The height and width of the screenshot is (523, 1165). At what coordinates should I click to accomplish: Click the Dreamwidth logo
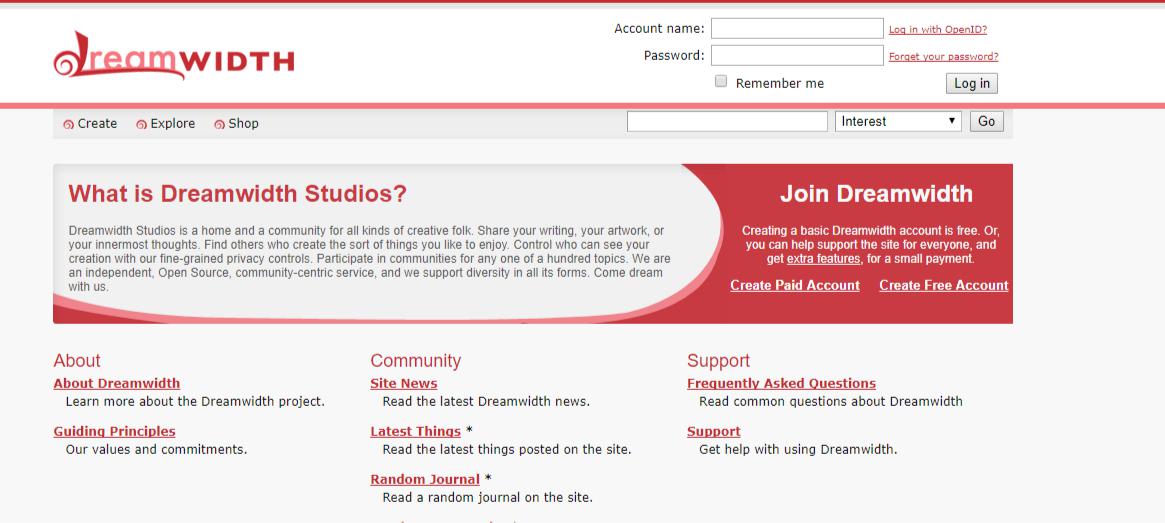(174, 55)
